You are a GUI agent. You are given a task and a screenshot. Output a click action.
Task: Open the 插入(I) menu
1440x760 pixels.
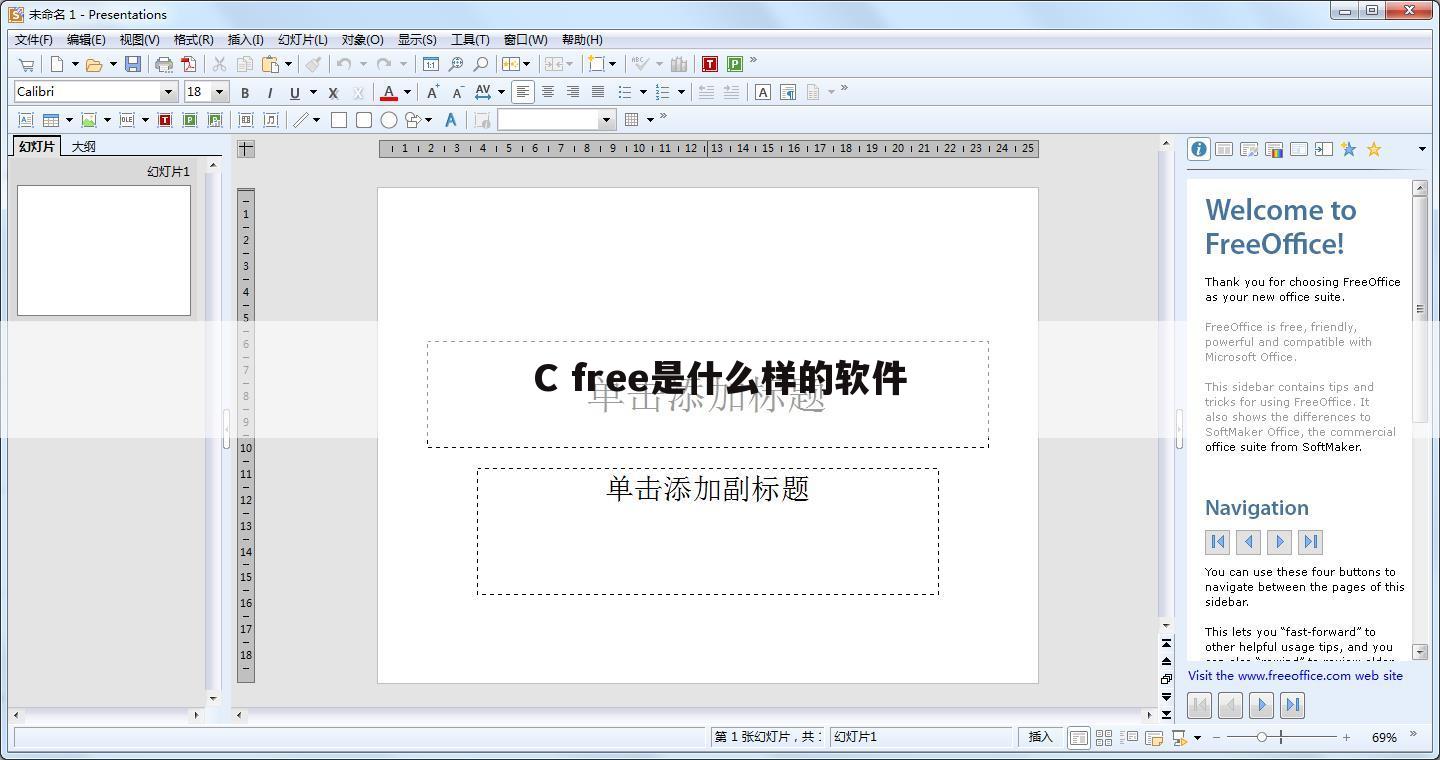point(245,39)
